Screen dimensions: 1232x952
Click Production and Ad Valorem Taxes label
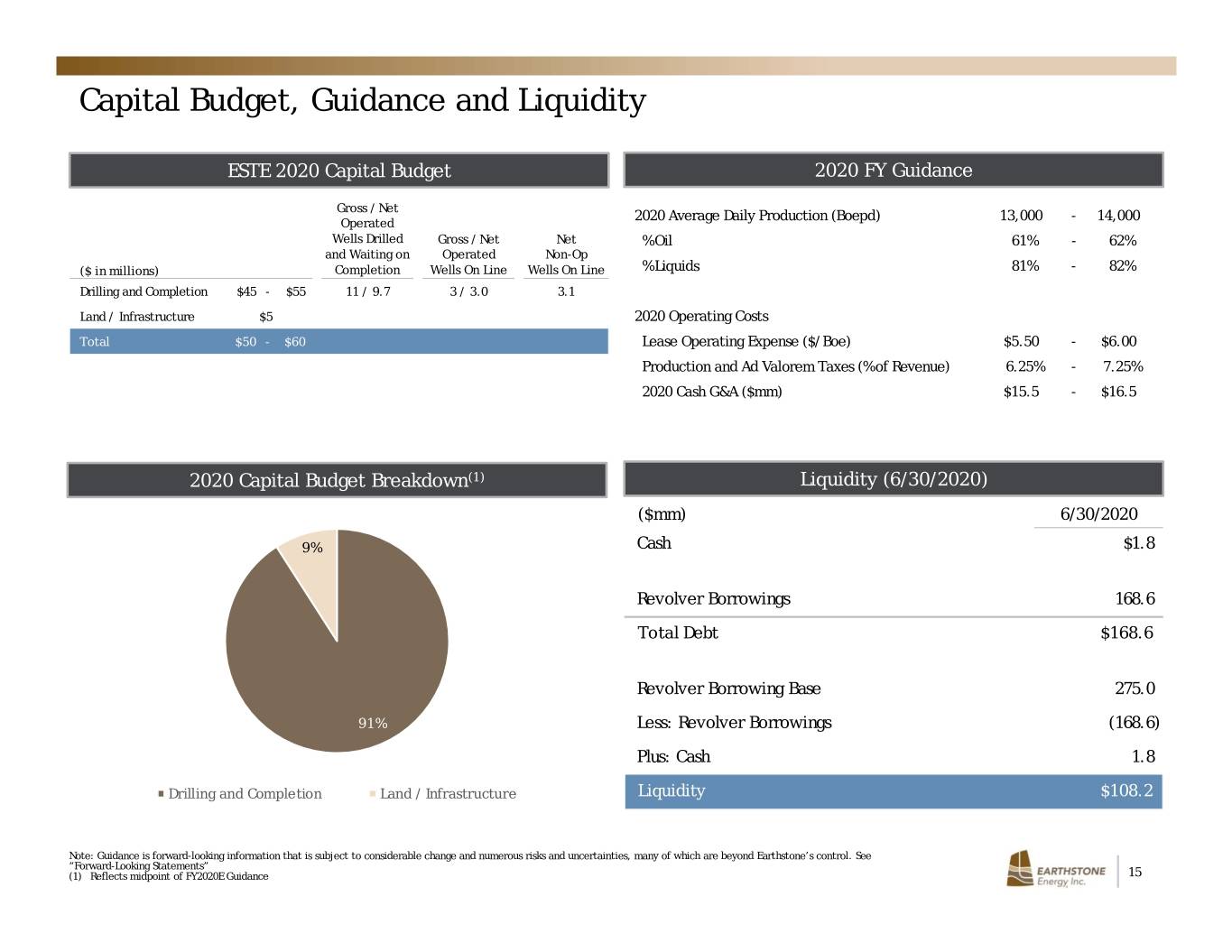pyautogui.click(x=795, y=366)
